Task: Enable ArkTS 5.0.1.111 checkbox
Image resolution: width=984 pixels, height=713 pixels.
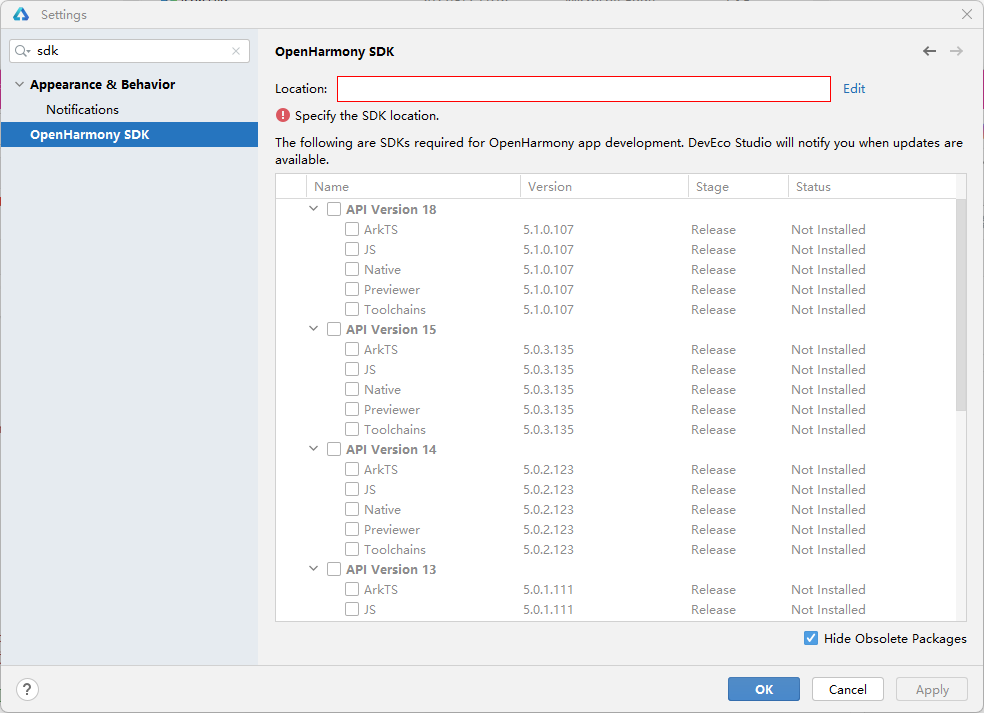Action: pyautogui.click(x=352, y=589)
